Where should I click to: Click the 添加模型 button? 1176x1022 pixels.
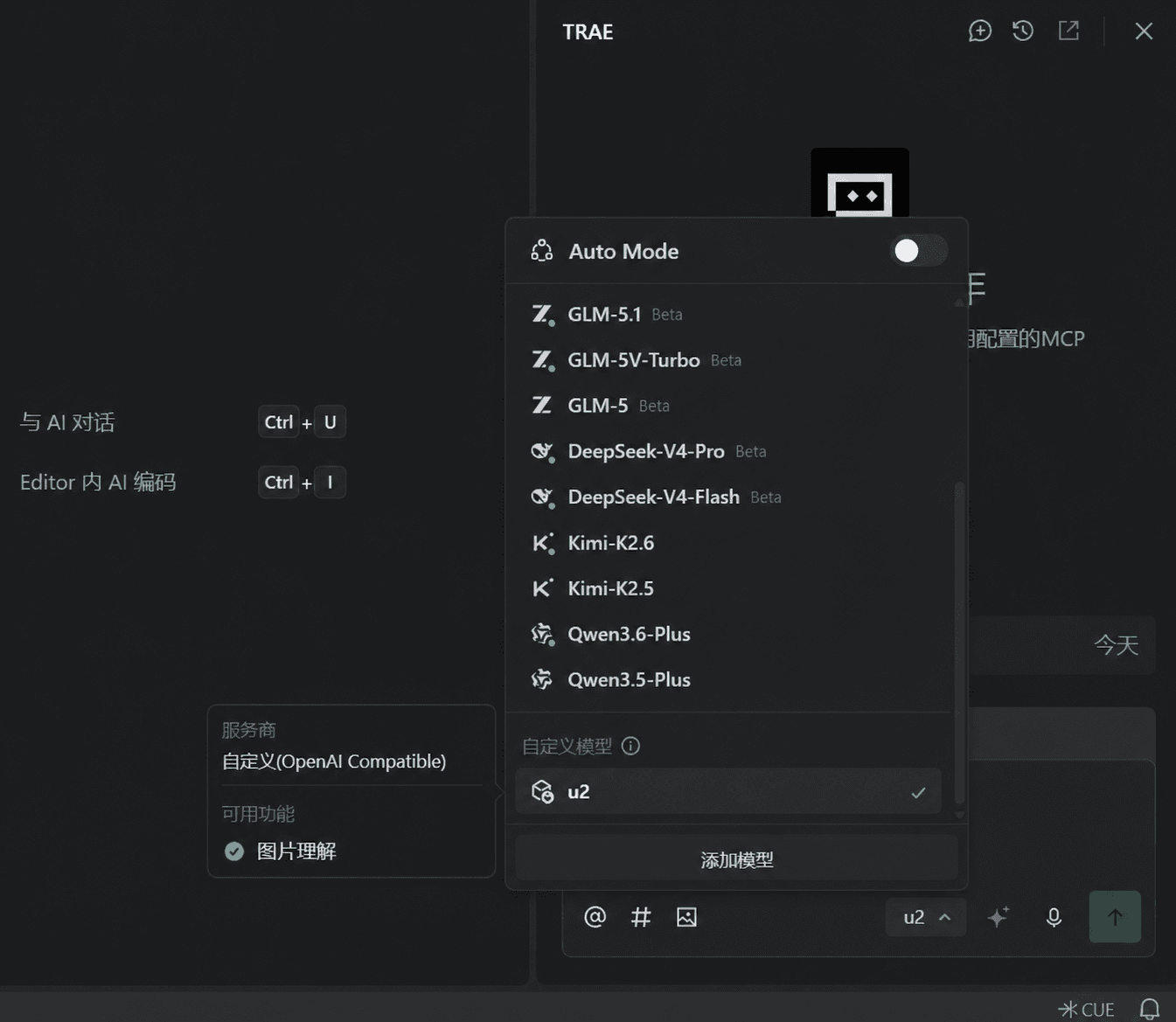pos(736,859)
